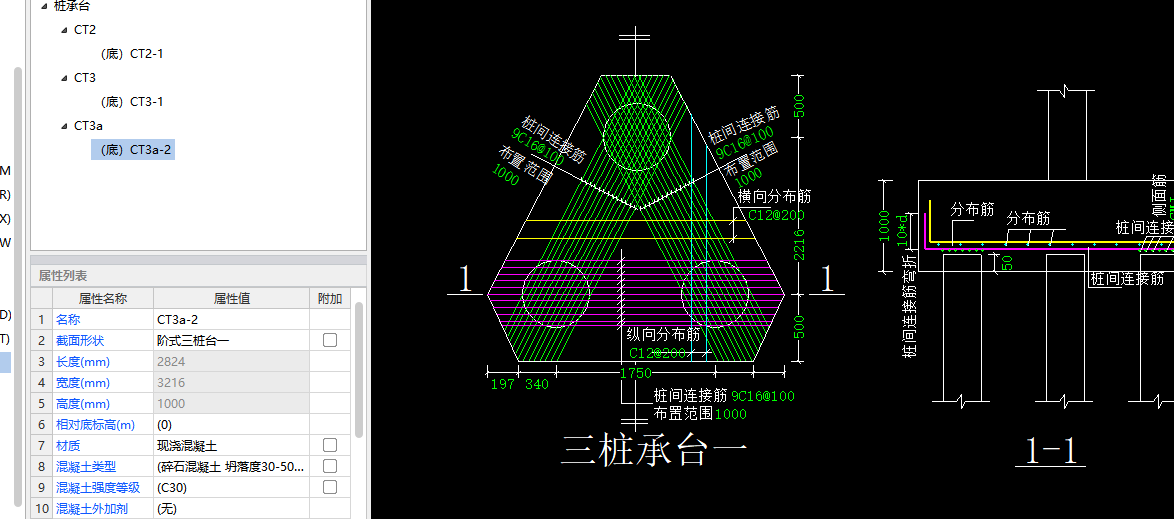The height and width of the screenshot is (519, 1174).
Task: Edit the 2216 vertical dimension
Action: point(799,246)
